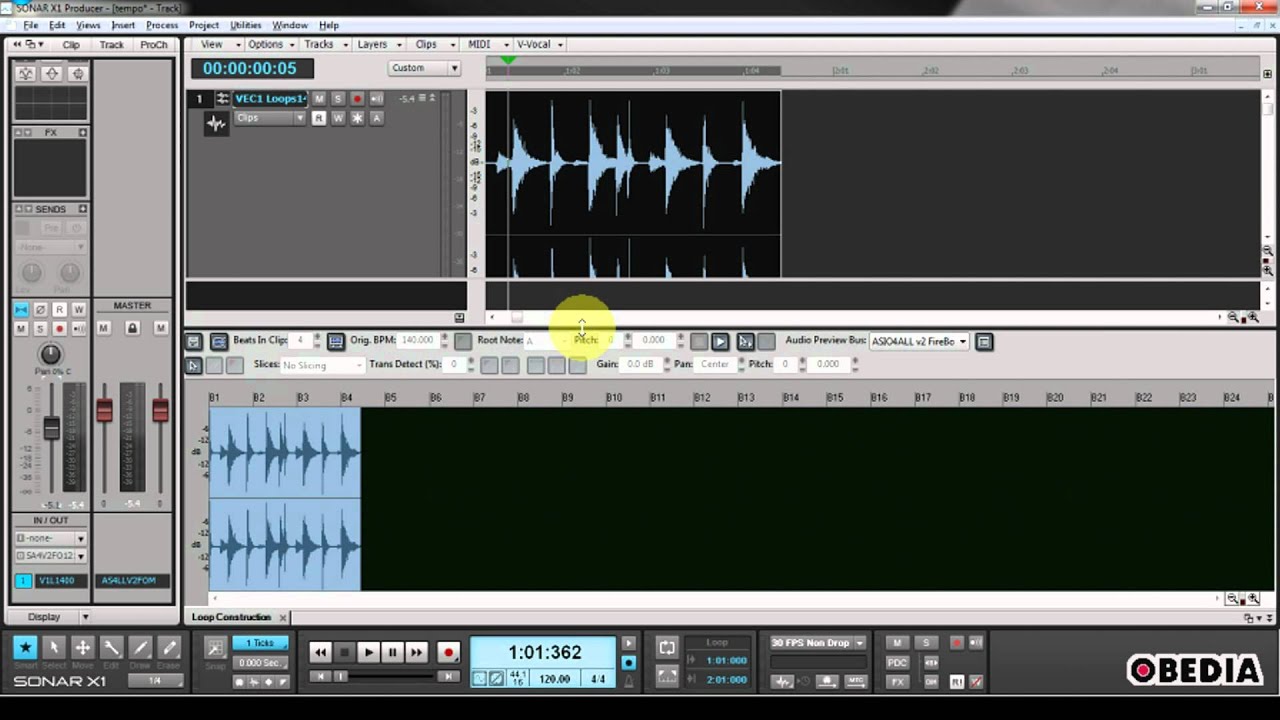Select the Move tool
Viewport: 1280px width, 720px height.
[x=83, y=647]
